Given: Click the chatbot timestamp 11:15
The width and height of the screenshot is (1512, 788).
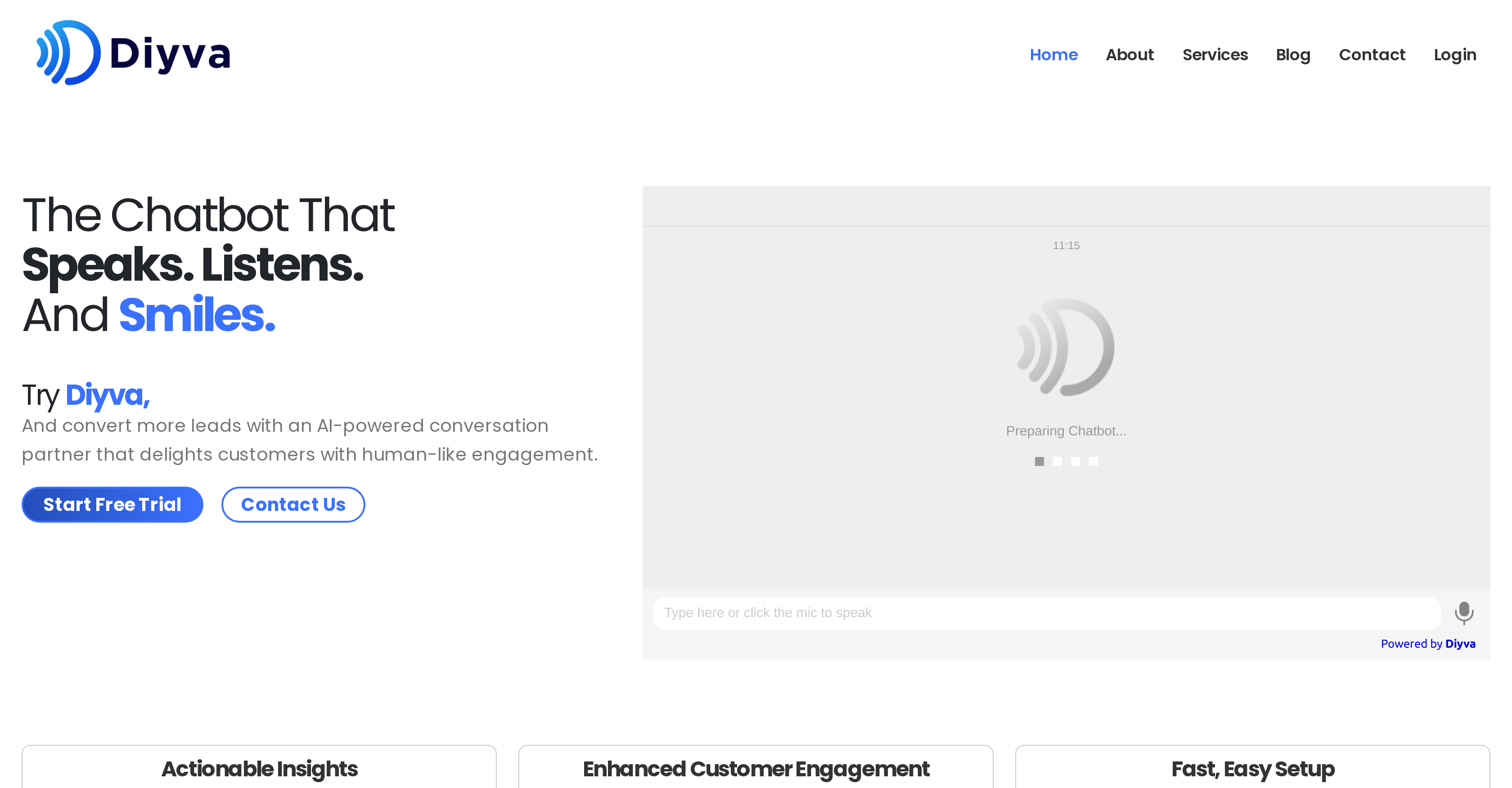Looking at the screenshot, I should click(x=1066, y=245).
